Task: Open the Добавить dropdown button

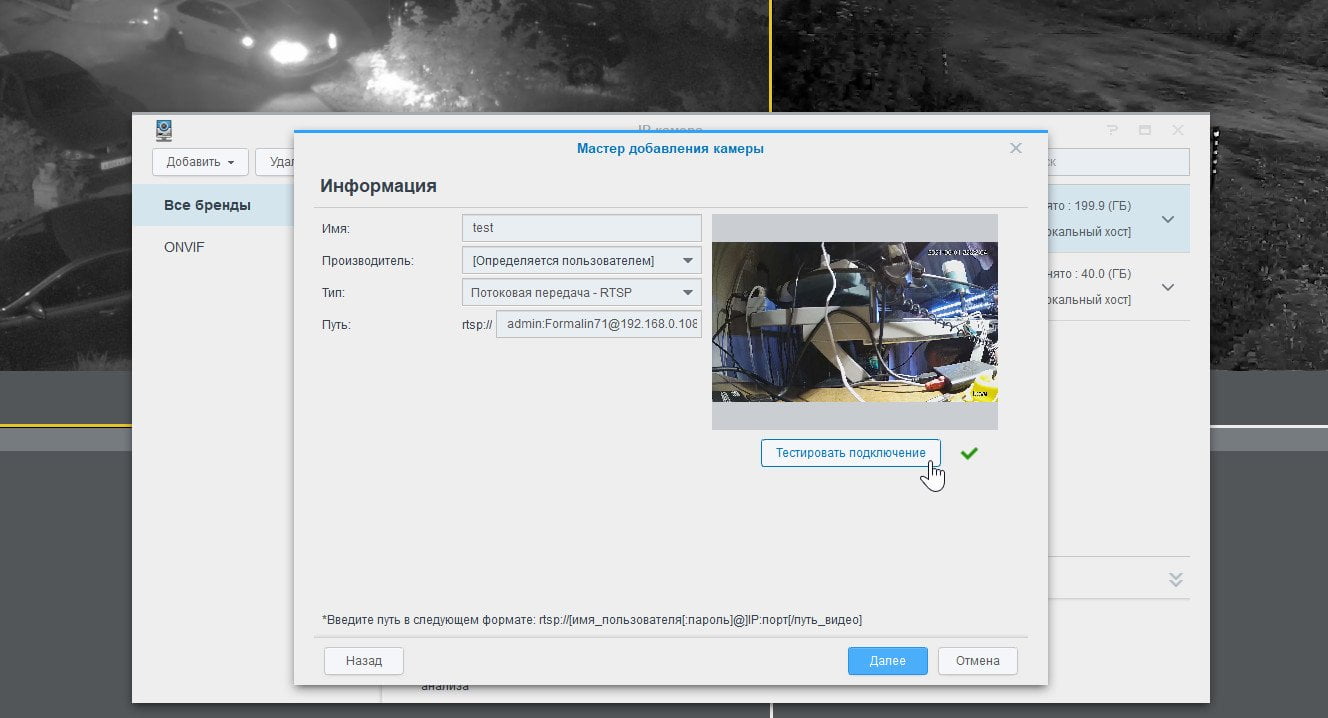Action: 200,161
